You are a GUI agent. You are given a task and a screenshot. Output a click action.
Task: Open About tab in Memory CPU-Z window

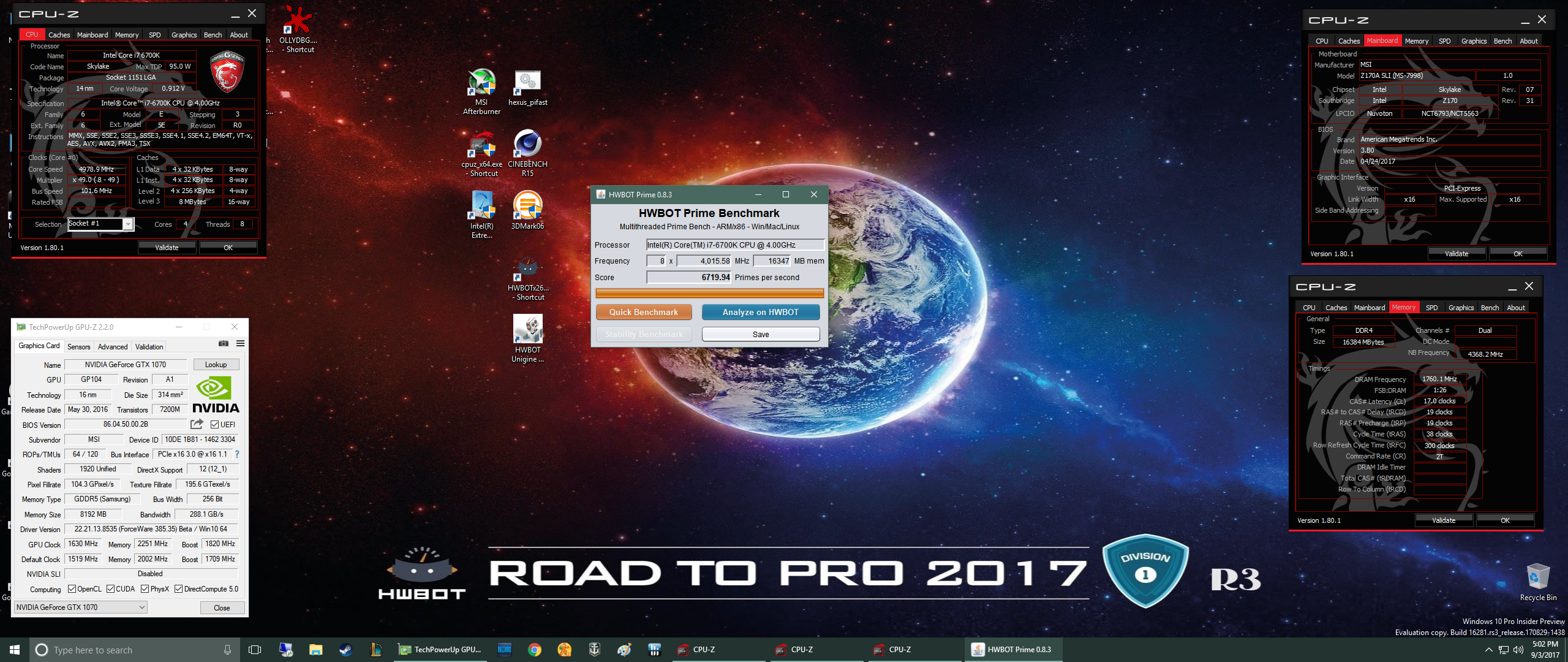(x=1516, y=308)
